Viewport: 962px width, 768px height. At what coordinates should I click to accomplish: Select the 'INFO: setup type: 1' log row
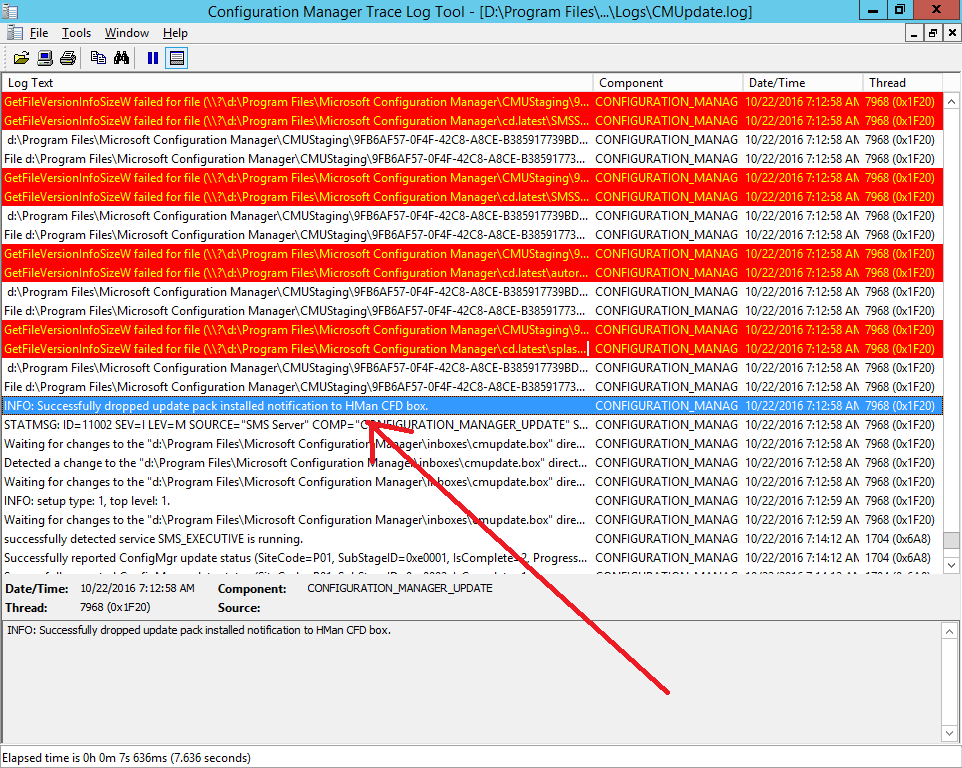tap(472, 501)
